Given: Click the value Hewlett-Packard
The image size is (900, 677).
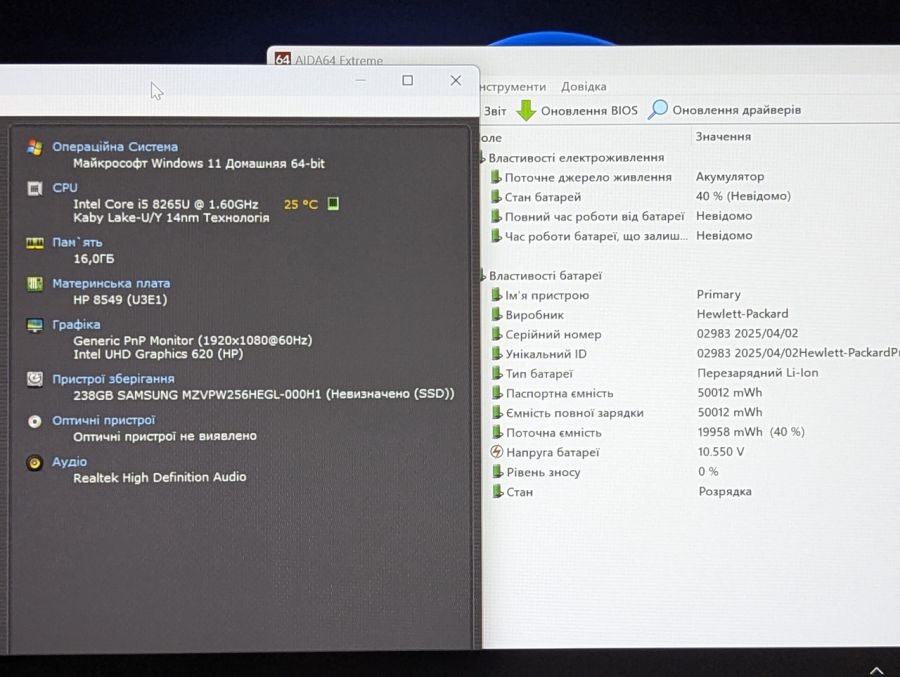Looking at the screenshot, I should pos(743,314).
